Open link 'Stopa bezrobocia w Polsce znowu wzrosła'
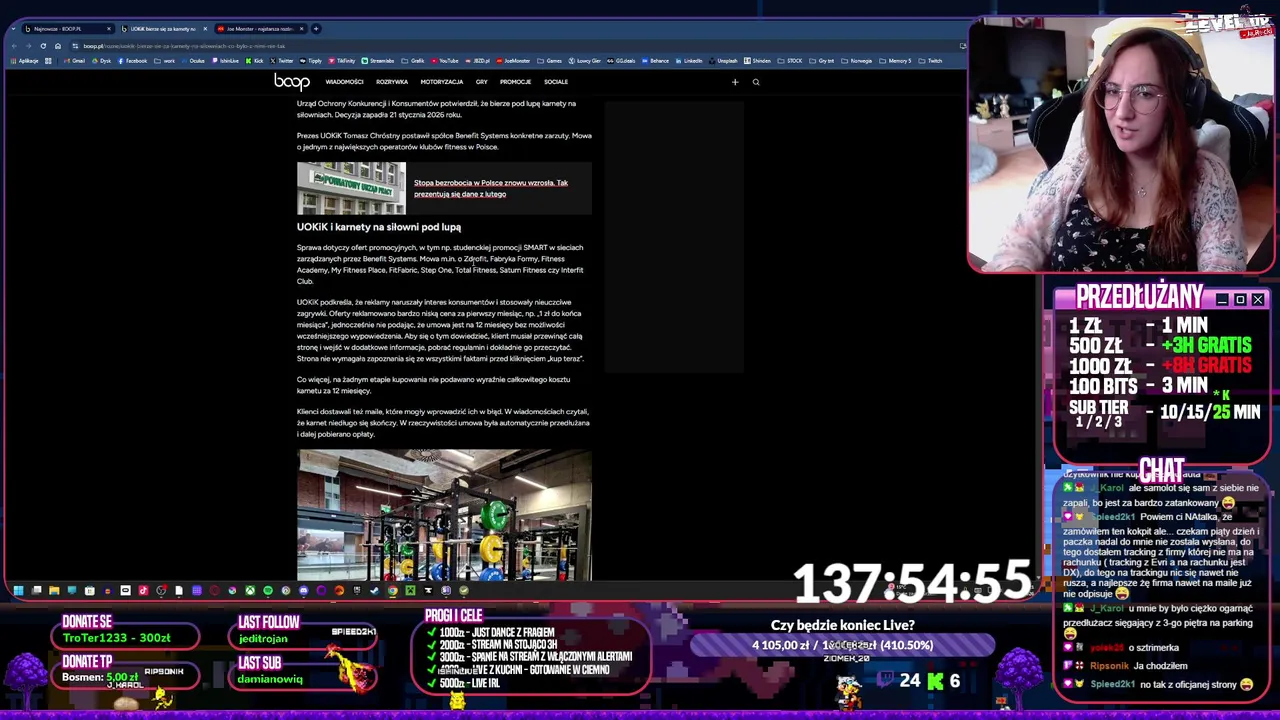Screen dimensions: 1280x720 tap(491, 188)
